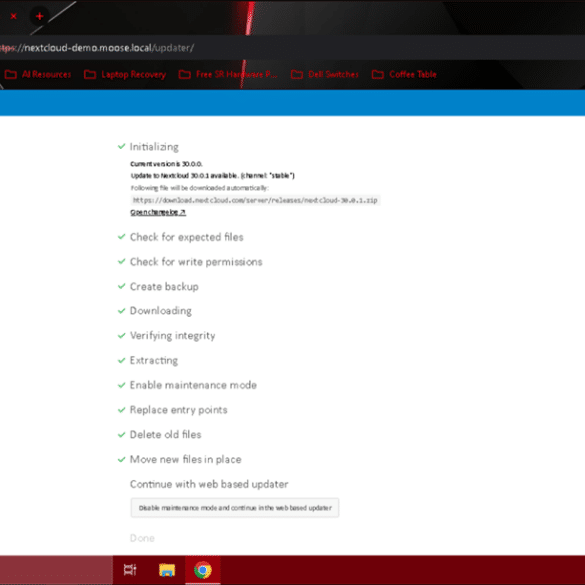The width and height of the screenshot is (585, 585).
Task: Click the taskbar search area
Action: point(56,570)
